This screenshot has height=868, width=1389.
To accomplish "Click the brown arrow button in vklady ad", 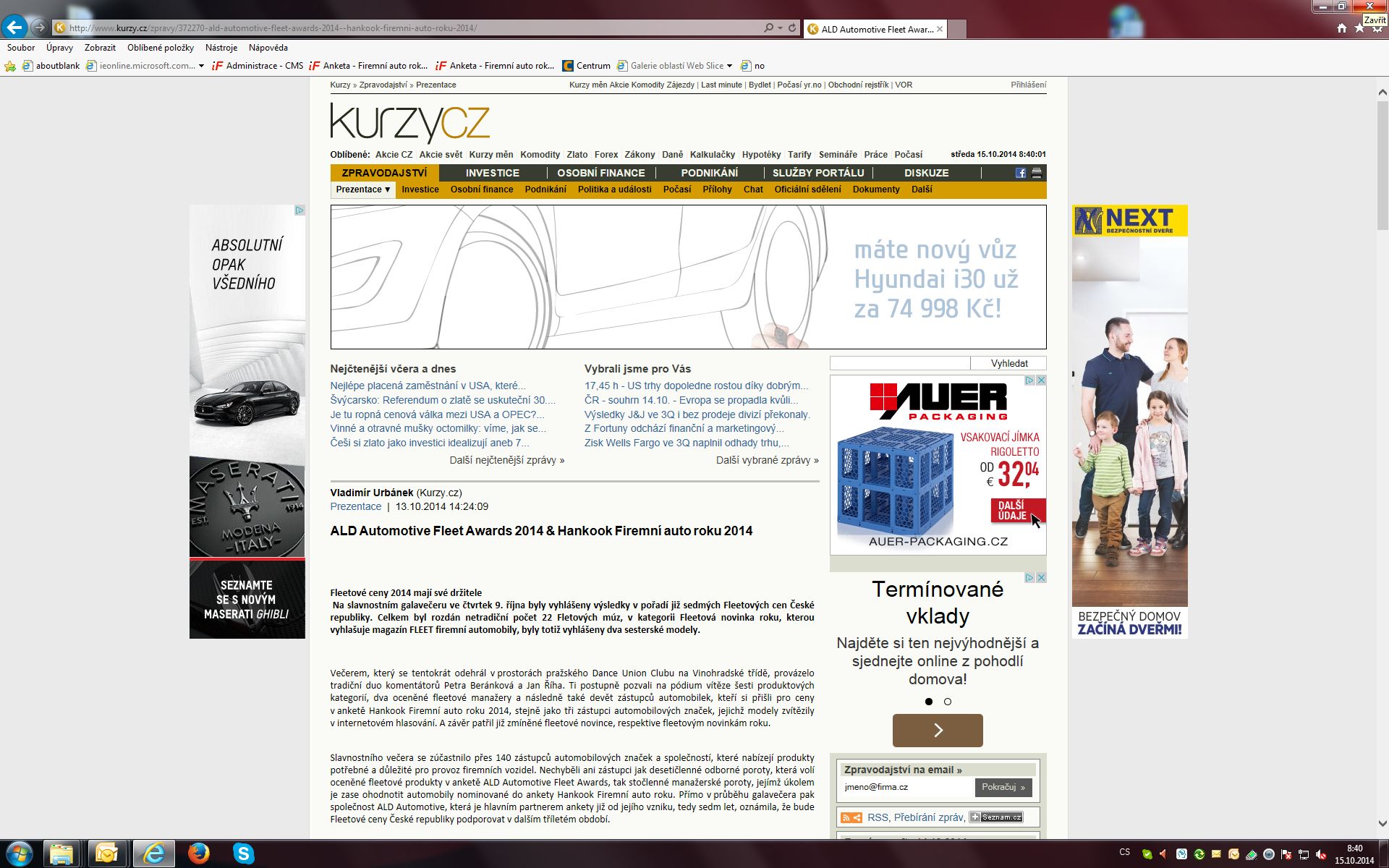I will click(x=938, y=731).
